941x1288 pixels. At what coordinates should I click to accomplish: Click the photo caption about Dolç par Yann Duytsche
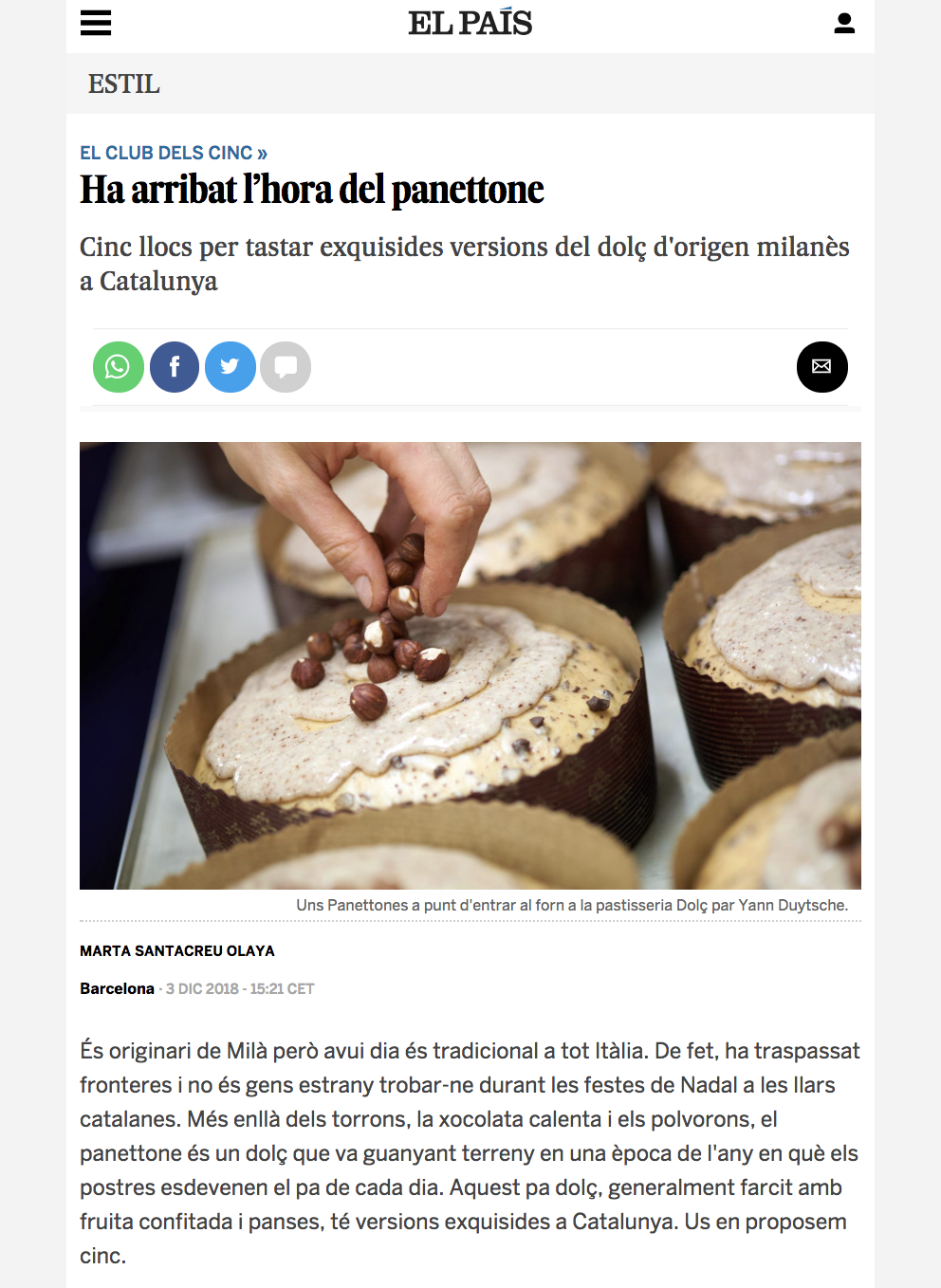pos(572,905)
